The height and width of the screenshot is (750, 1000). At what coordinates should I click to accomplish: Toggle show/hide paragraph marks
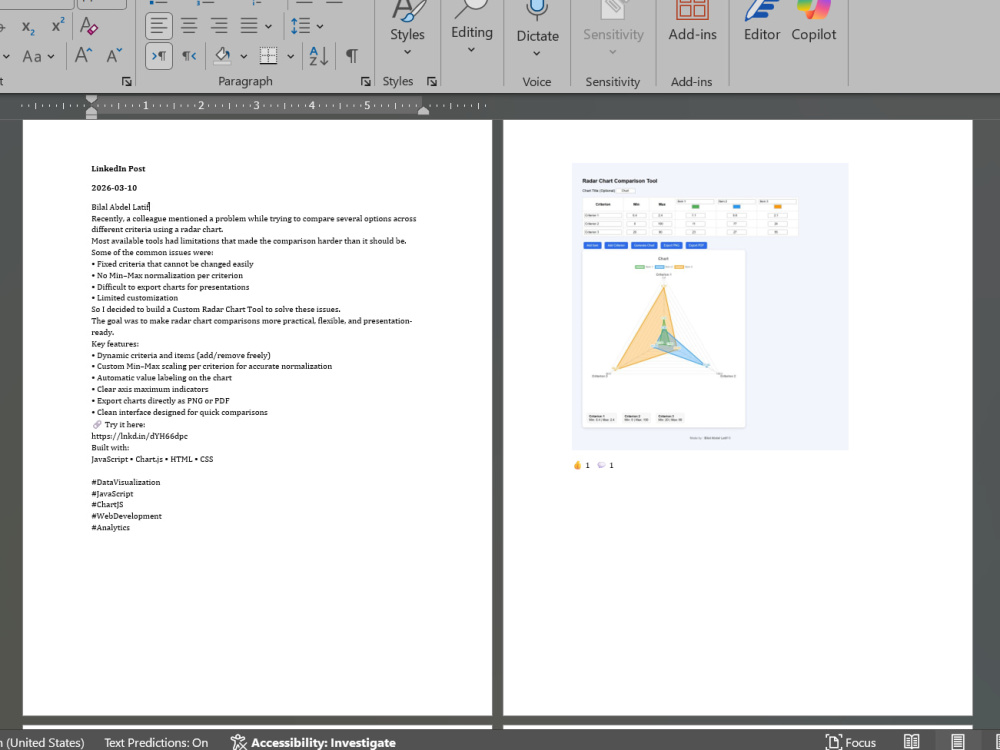[x=351, y=56]
